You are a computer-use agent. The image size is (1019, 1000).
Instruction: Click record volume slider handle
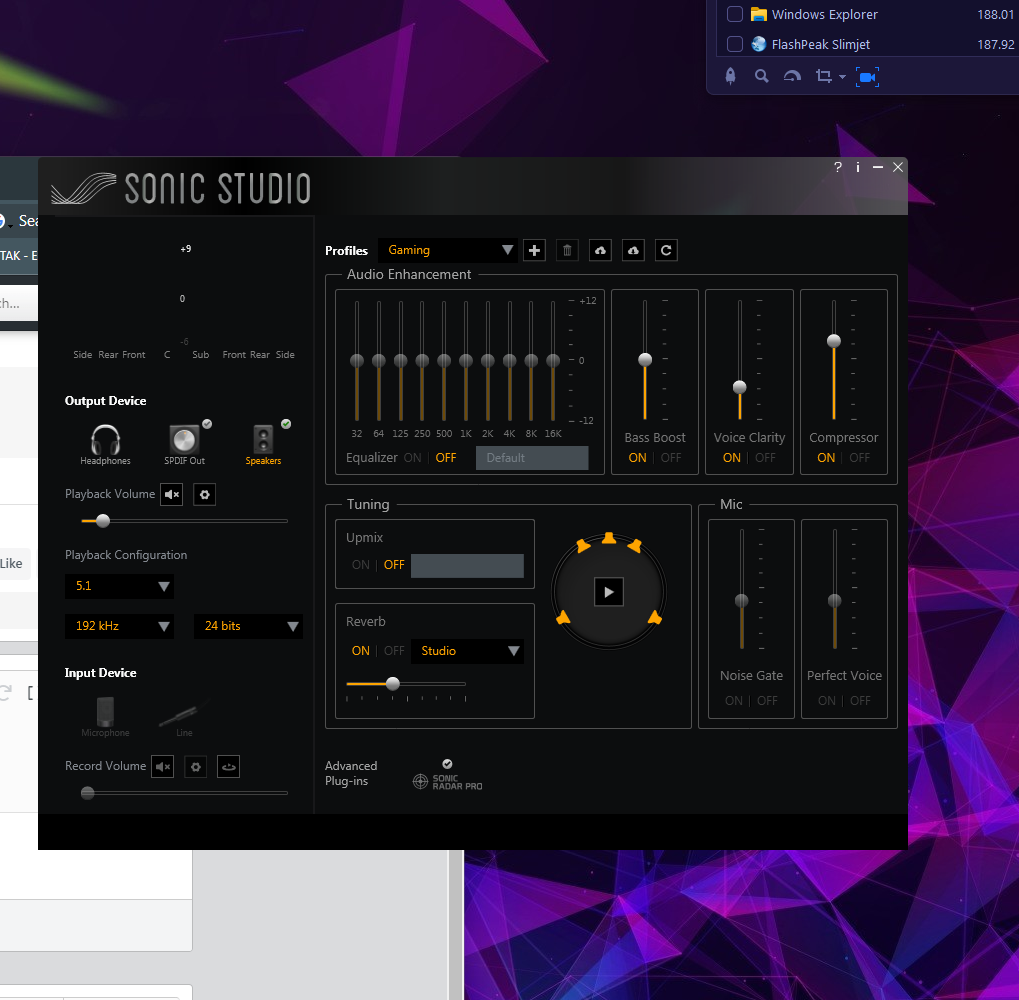87,793
